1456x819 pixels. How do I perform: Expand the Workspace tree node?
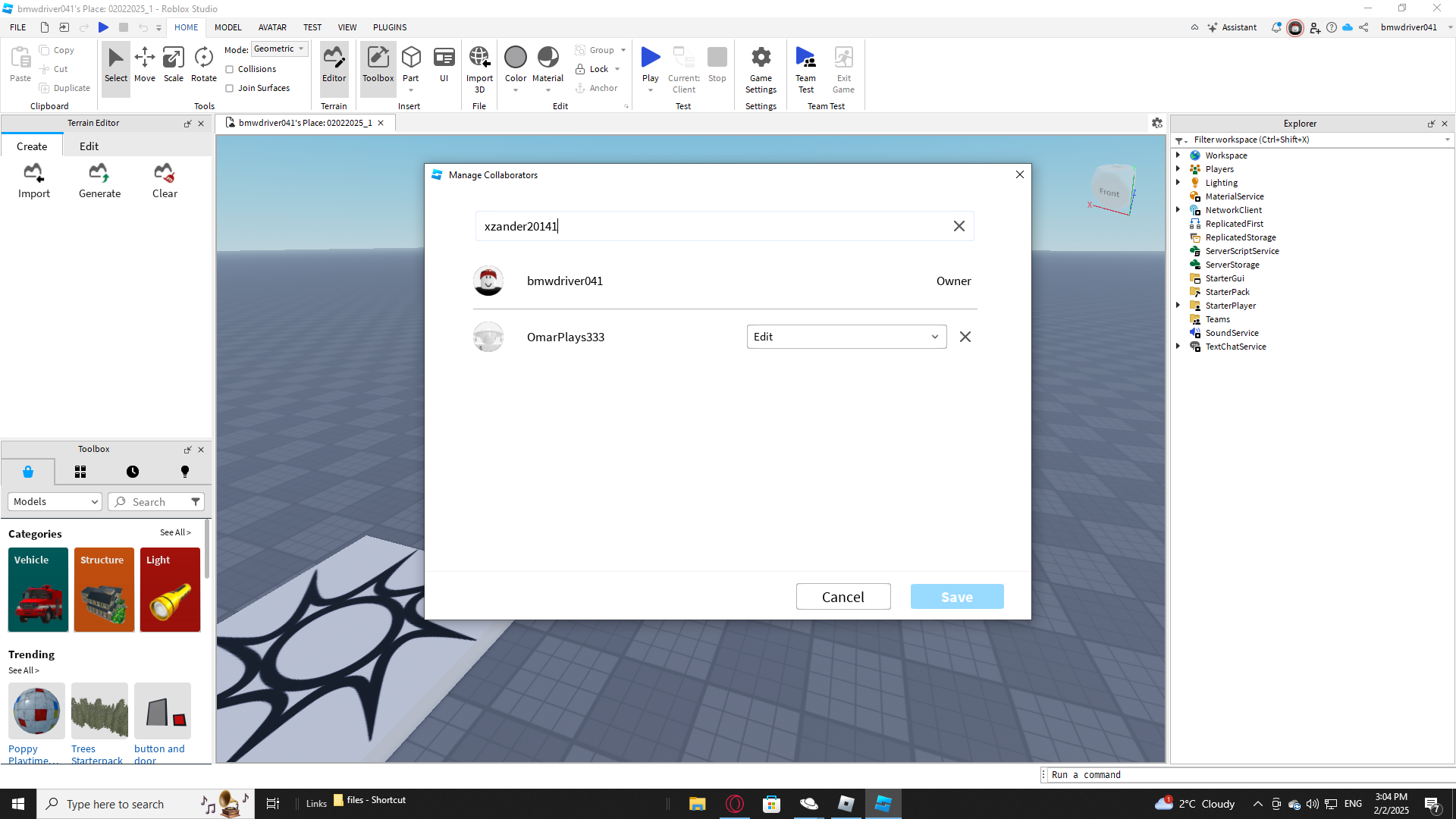pos(1178,155)
